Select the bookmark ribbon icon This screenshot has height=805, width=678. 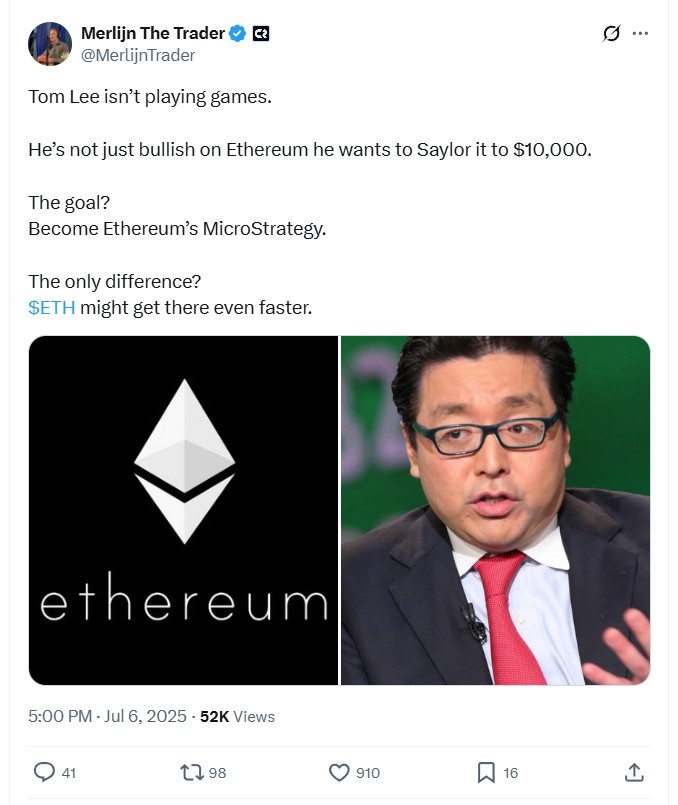(x=487, y=772)
